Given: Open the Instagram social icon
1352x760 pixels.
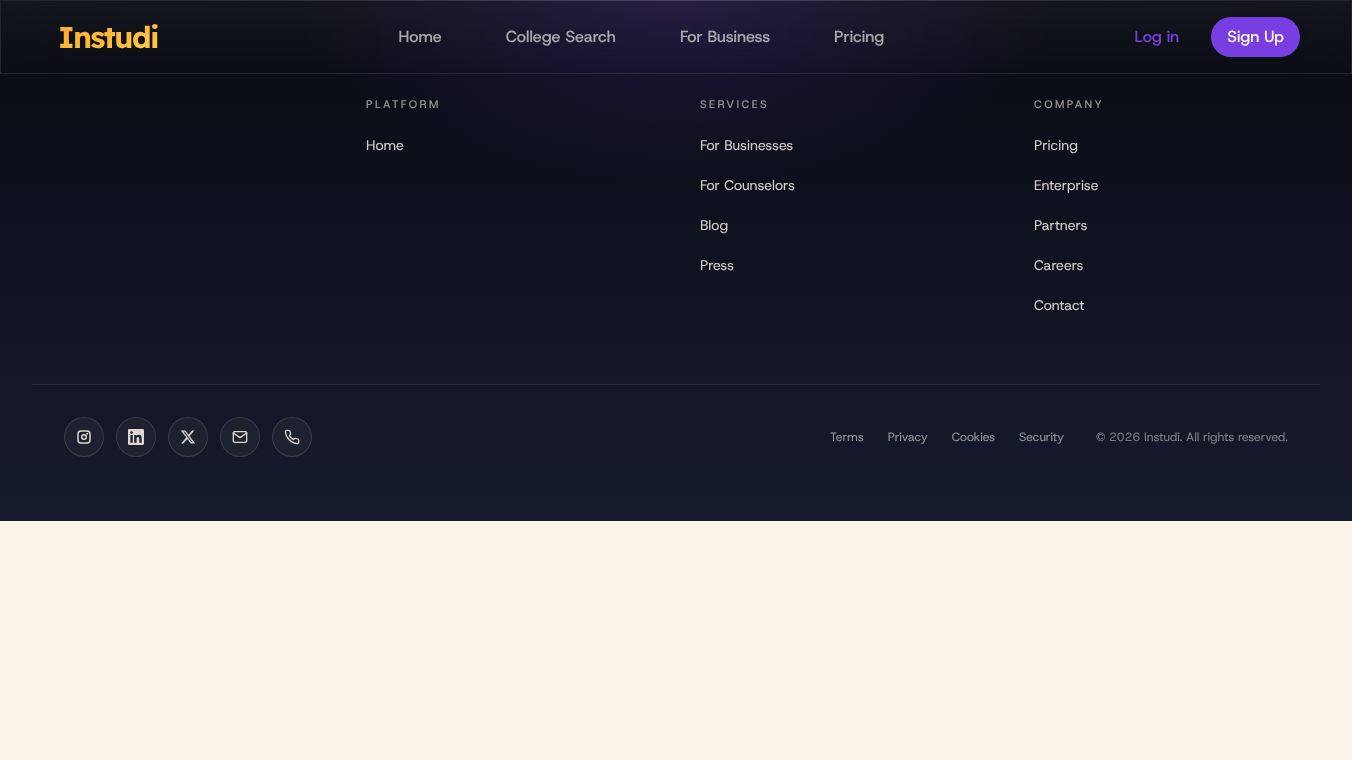Looking at the screenshot, I should (84, 437).
